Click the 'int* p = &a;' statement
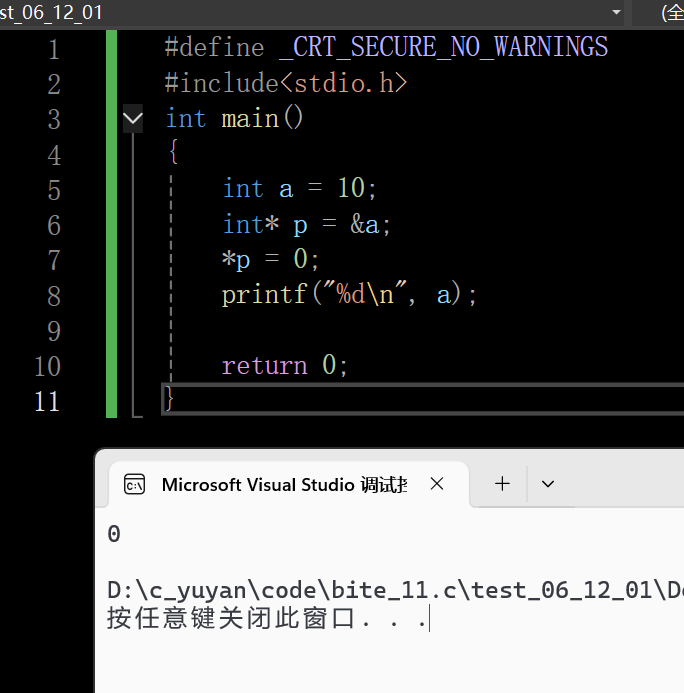684x693 pixels. click(306, 225)
